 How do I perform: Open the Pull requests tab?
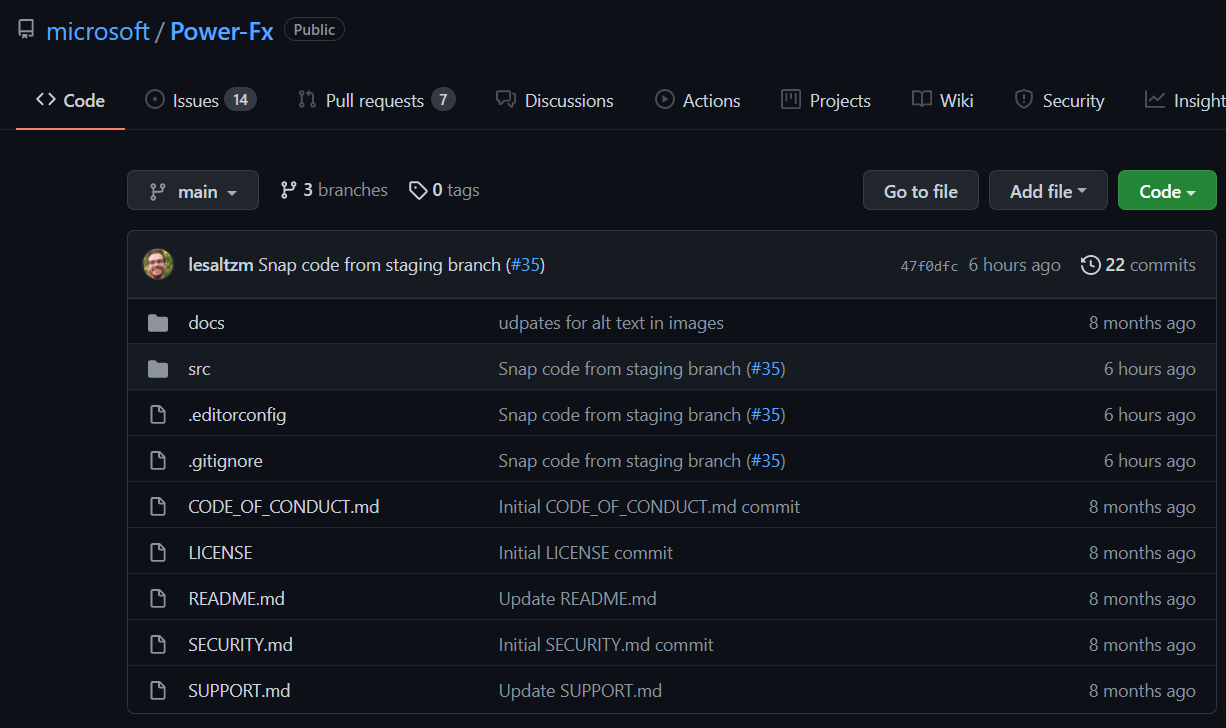(x=375, y=100)
